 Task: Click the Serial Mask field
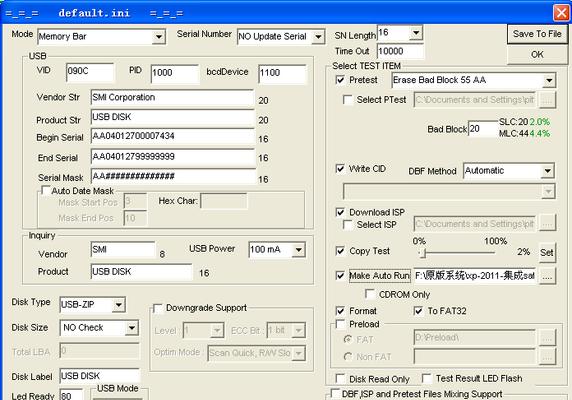[172, 177]
